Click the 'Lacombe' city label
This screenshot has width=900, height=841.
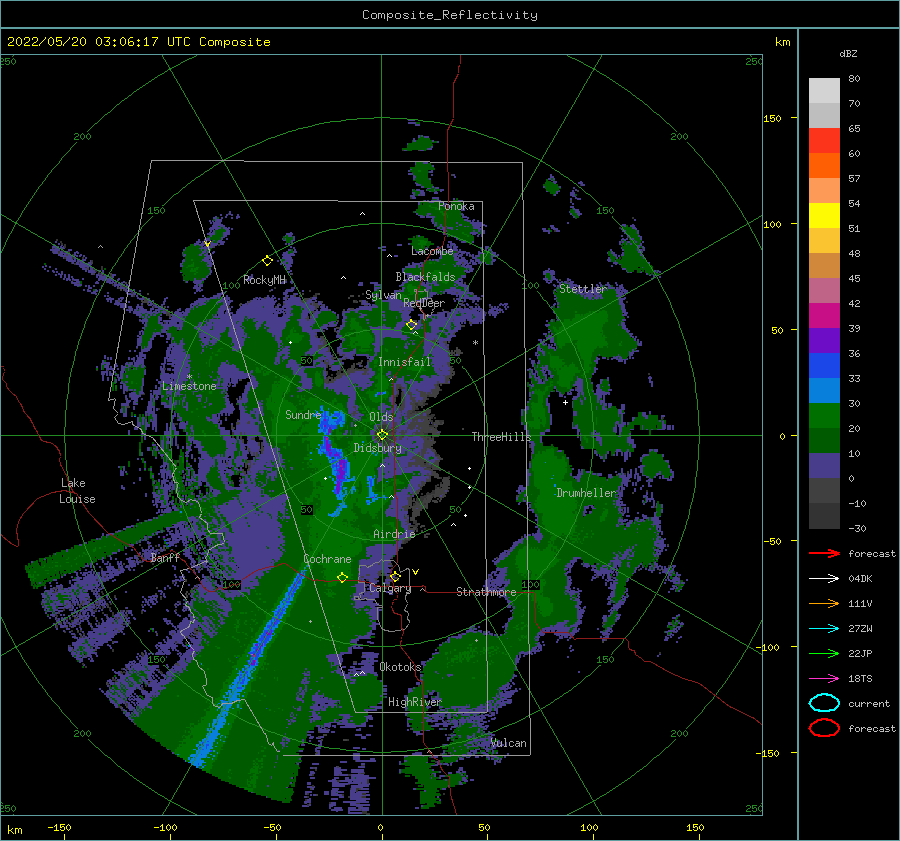(432, 251)
